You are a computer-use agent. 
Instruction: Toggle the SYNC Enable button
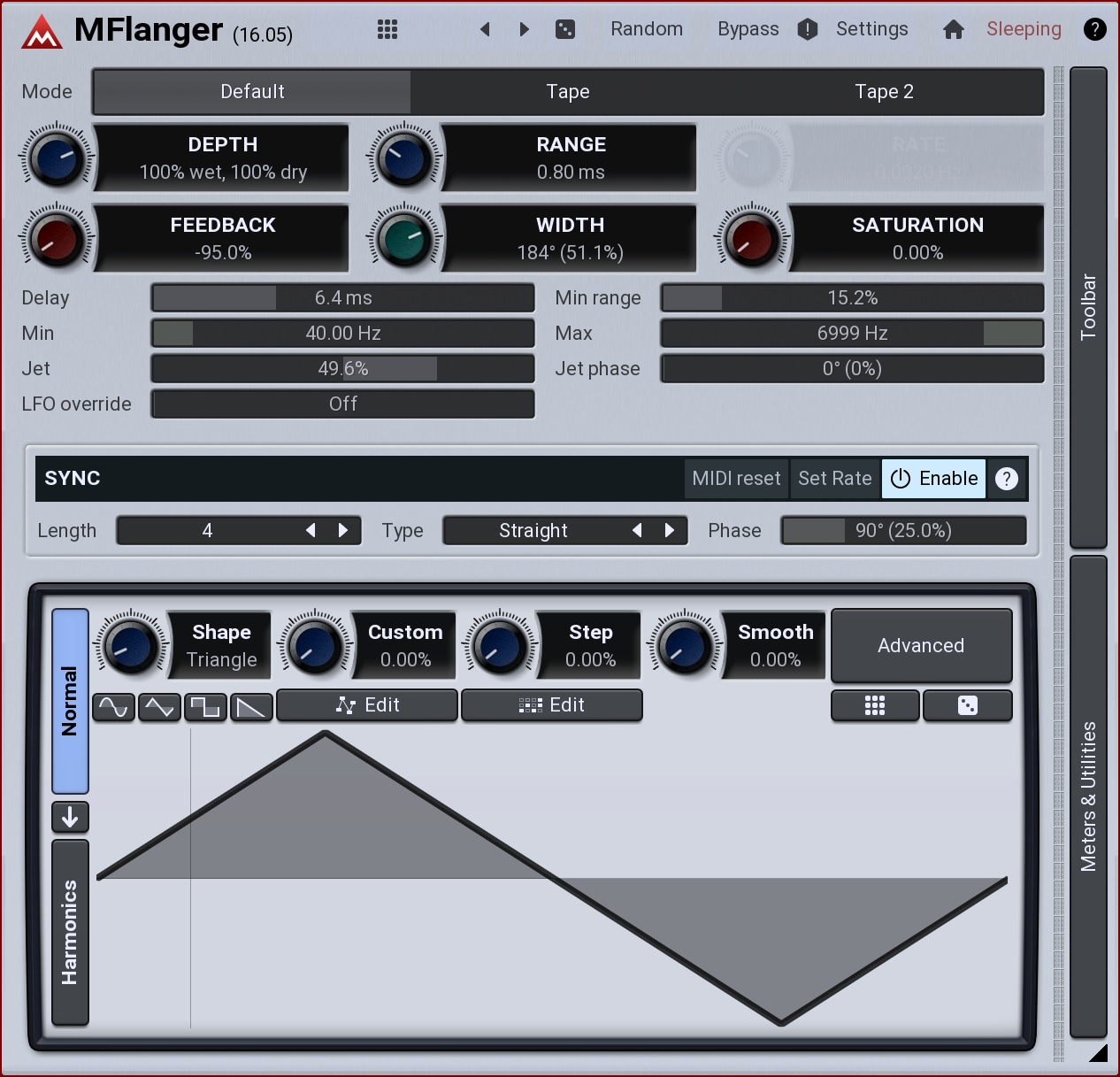coord(933,479)
